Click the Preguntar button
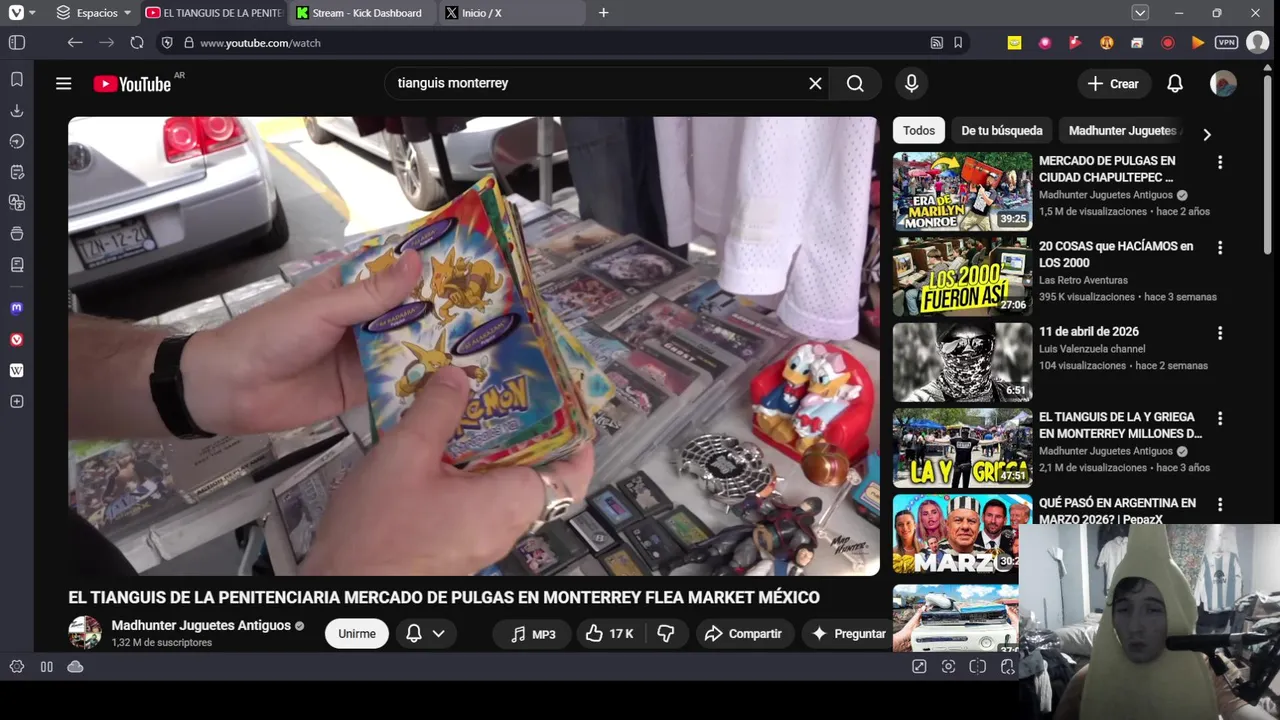This screenshot has height=720, width=1280. [848, 634]
